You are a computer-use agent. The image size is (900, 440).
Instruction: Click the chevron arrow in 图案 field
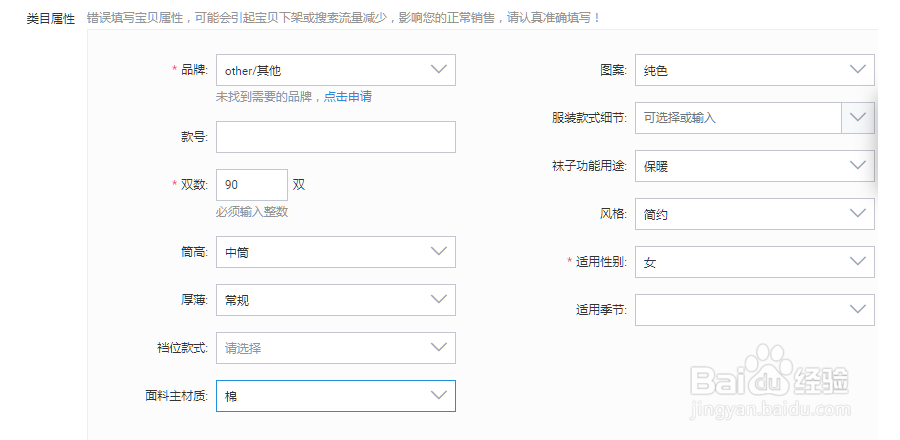(857, 70)
